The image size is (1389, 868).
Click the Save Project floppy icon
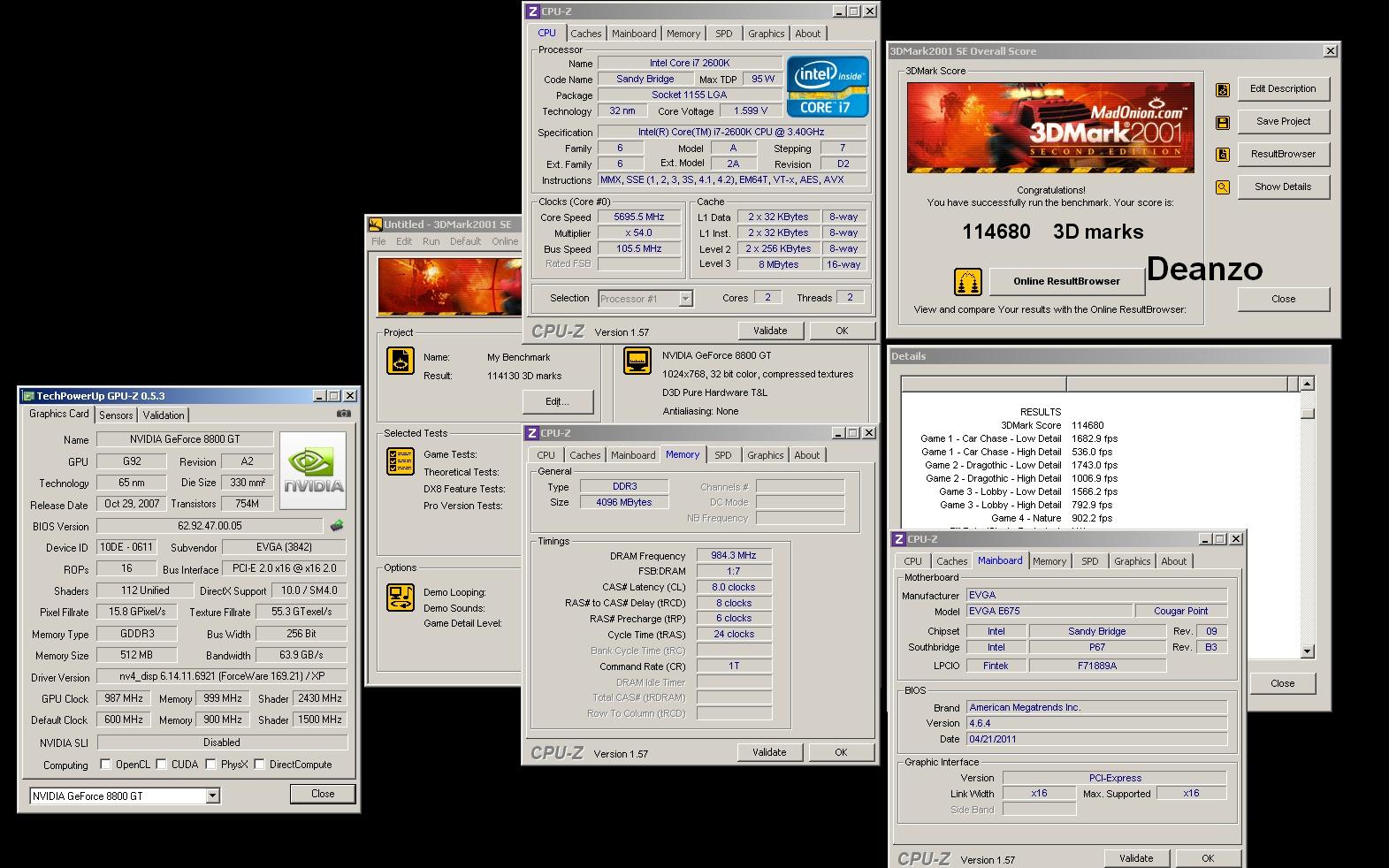[x=1222, y=122]
